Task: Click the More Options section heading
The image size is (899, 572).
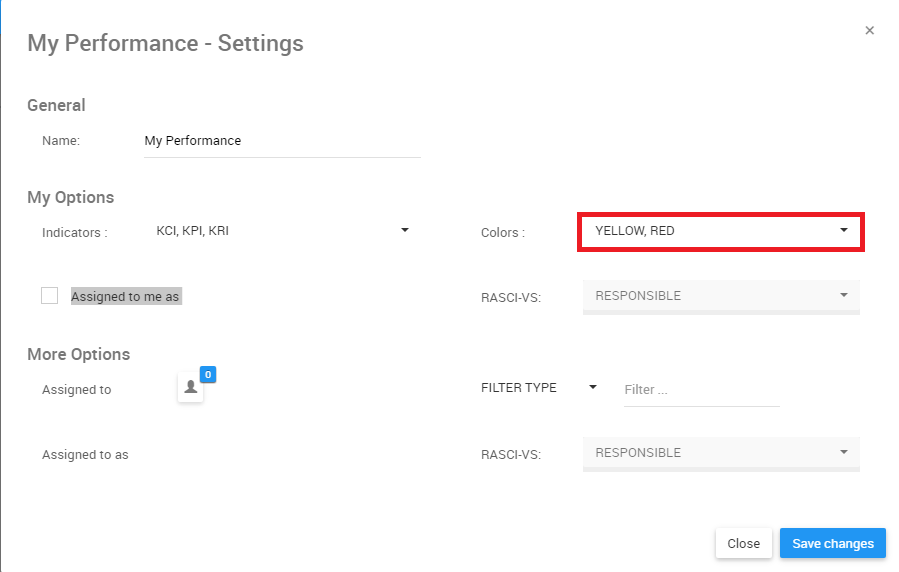Action: [x=79, y=354]
